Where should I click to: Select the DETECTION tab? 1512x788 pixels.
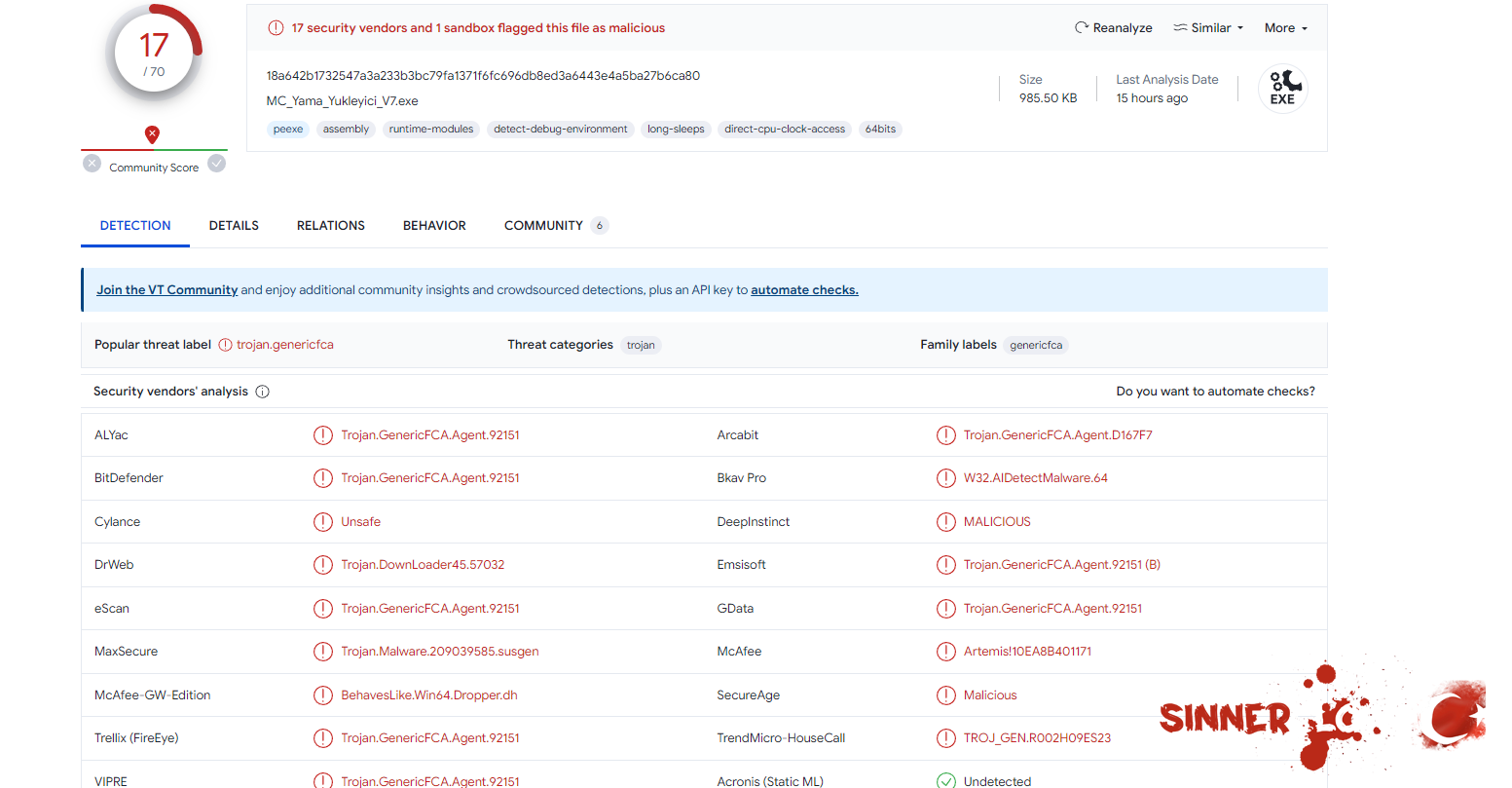135,225
